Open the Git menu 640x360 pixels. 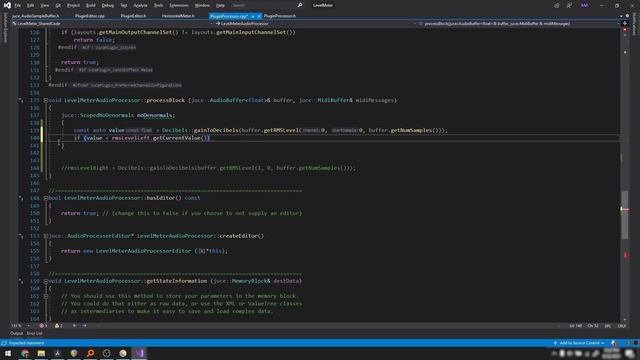coord(58,5)
